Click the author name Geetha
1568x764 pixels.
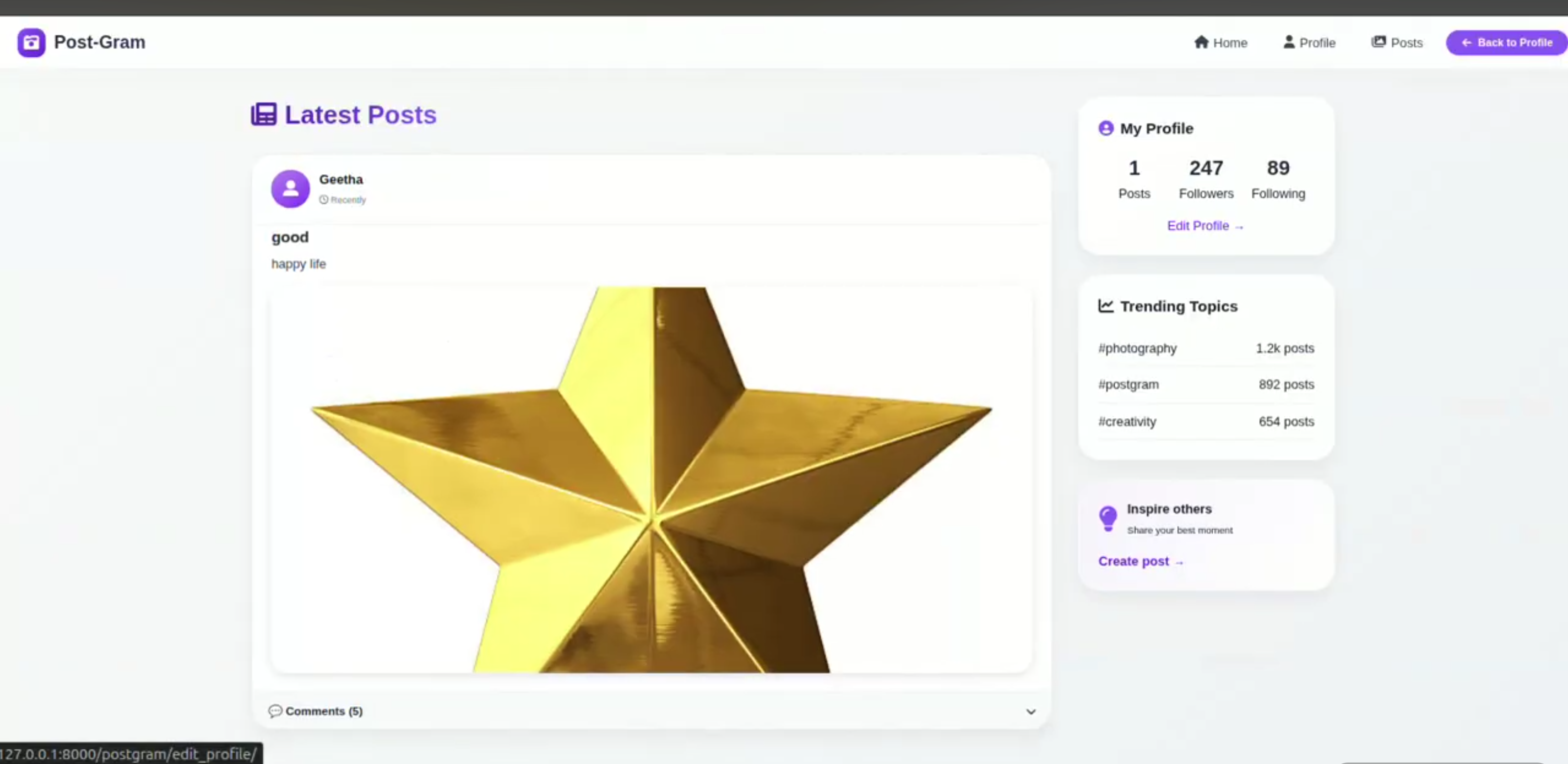(x=341, y=179)
